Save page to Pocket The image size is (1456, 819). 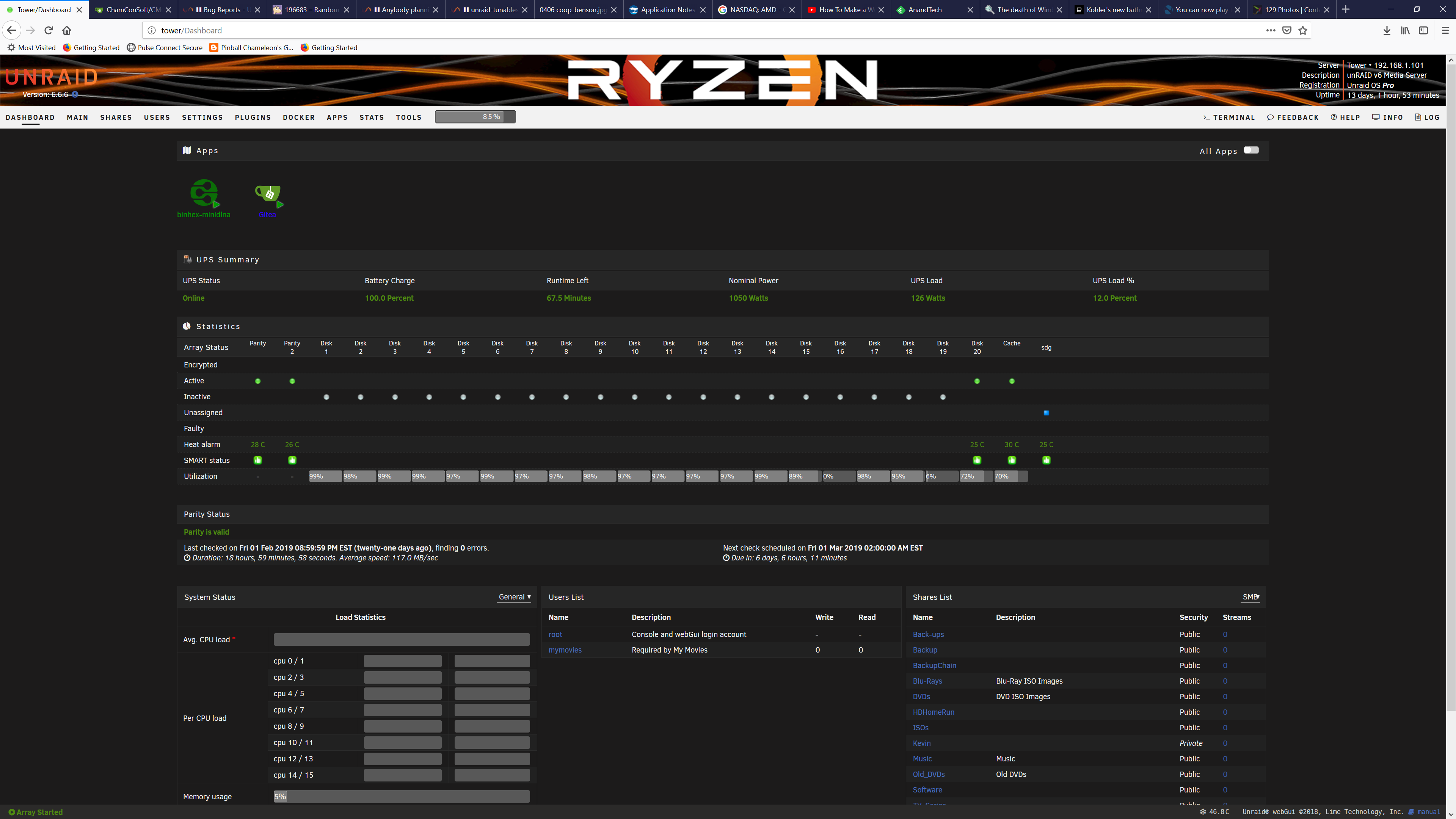(x=1287, y=30)
